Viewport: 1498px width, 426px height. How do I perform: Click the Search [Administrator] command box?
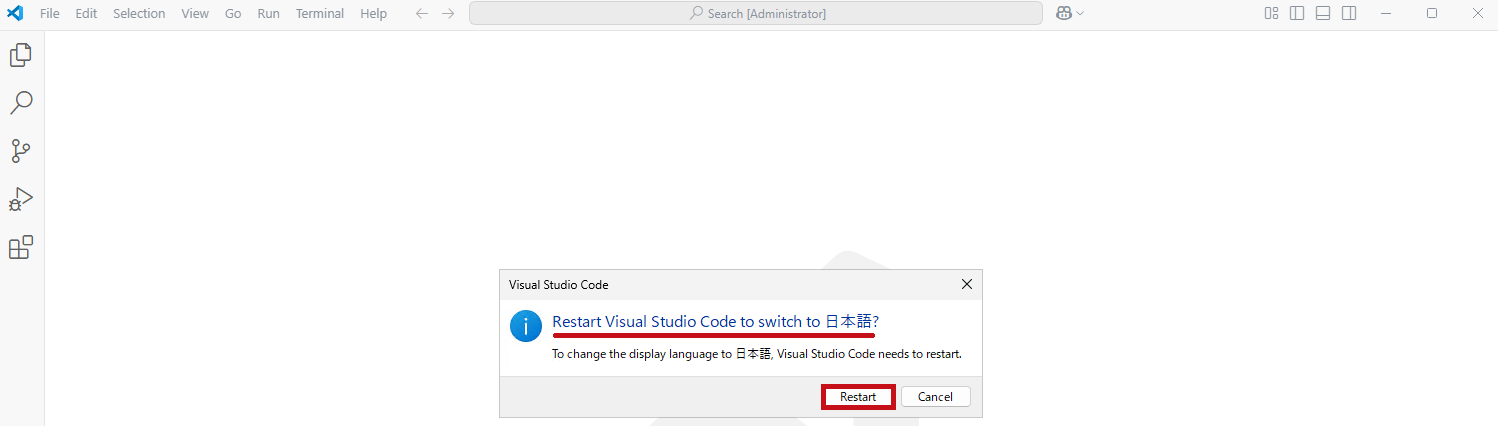click(756, 14)
